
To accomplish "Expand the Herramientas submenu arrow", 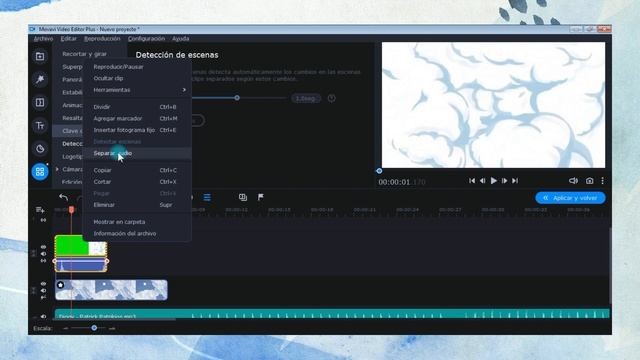I will point(184,90).
